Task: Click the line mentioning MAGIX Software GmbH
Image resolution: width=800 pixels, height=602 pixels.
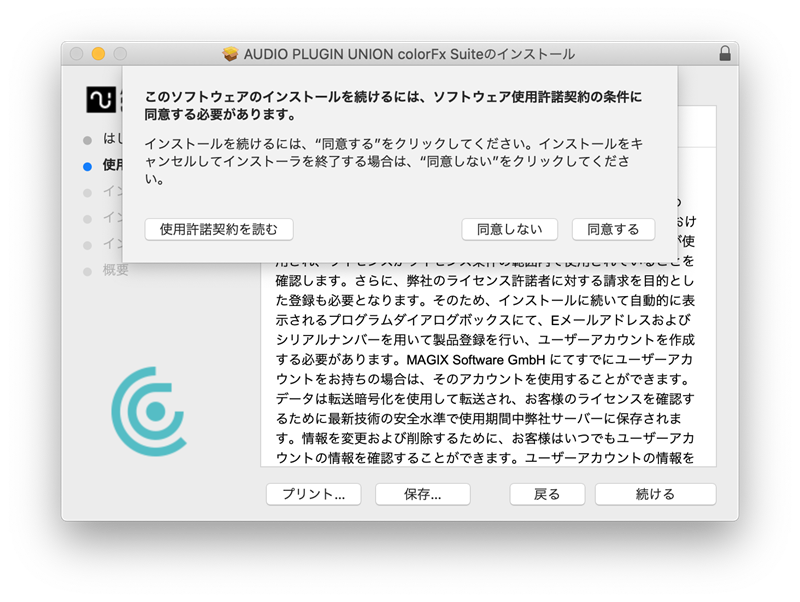Action: (485, 360)
